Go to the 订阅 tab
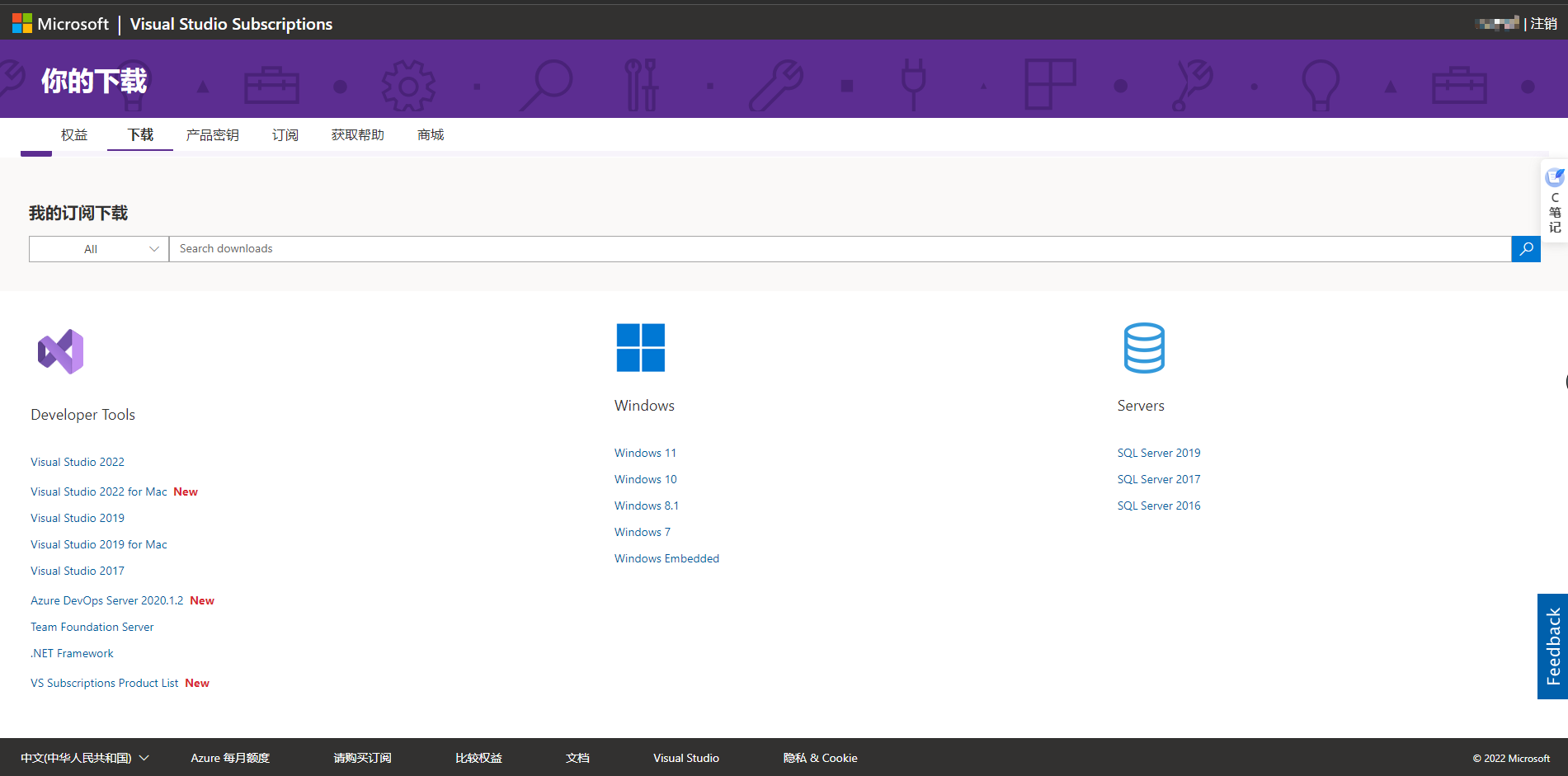1568x776 pixels. click(x=285, y=134)
